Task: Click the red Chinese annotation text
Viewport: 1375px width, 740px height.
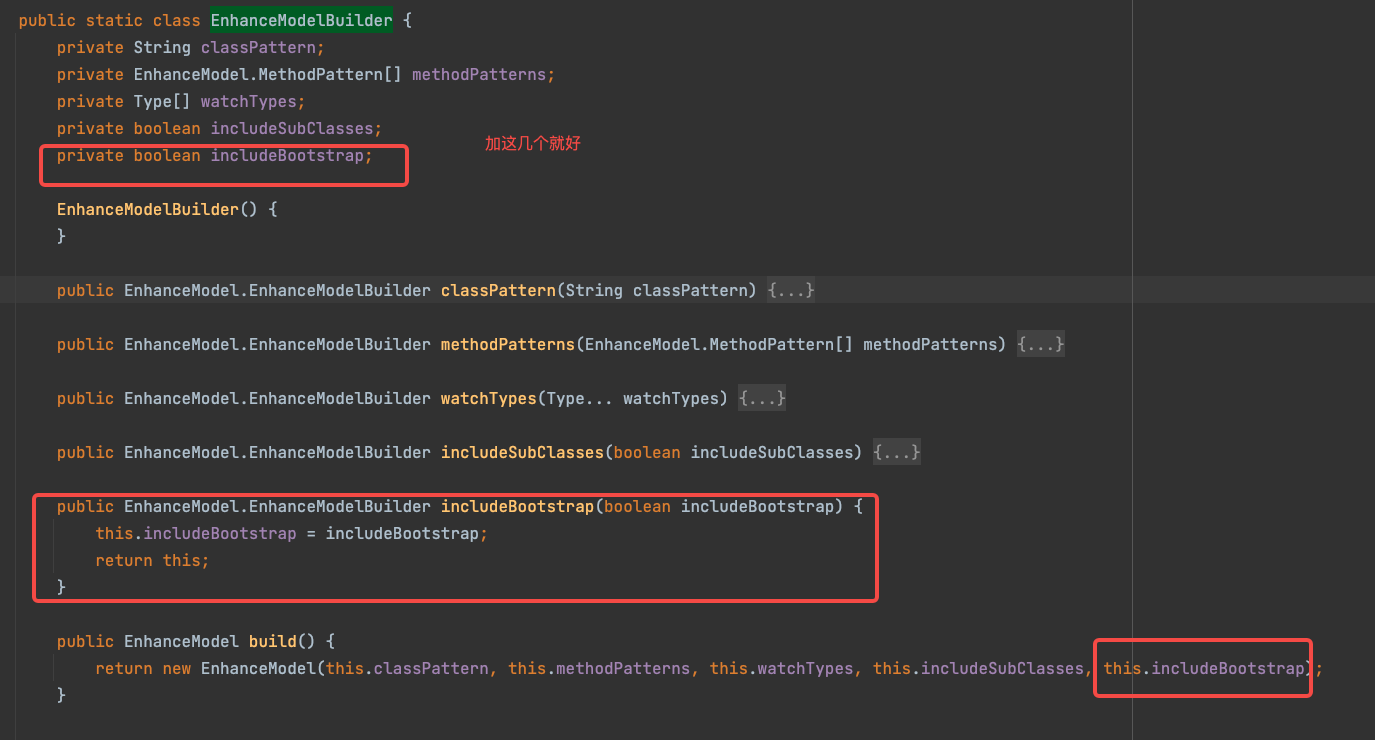Action: coord(532,144)
